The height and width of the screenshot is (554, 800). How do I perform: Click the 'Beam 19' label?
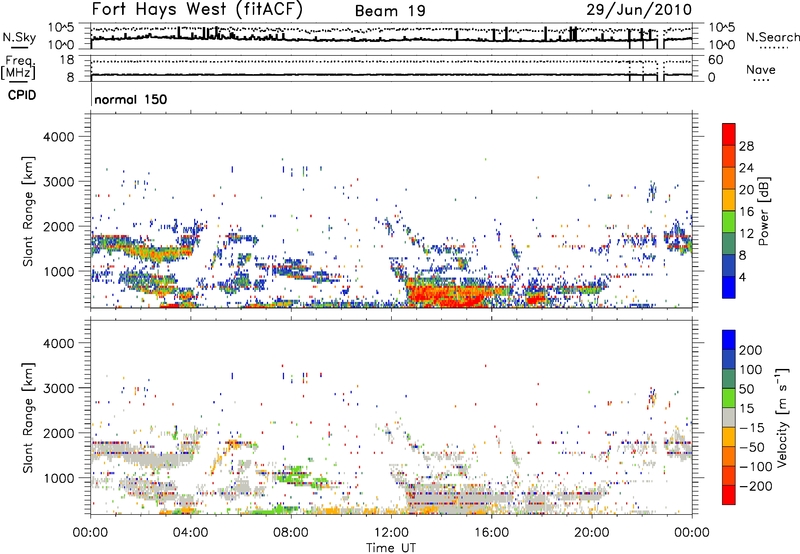[x=390, y=11]
